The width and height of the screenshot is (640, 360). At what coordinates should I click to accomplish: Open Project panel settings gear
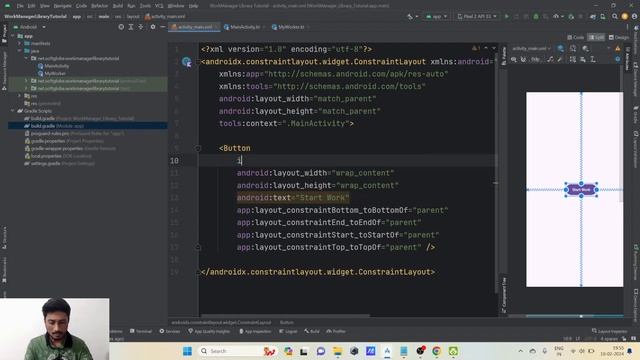153,27
